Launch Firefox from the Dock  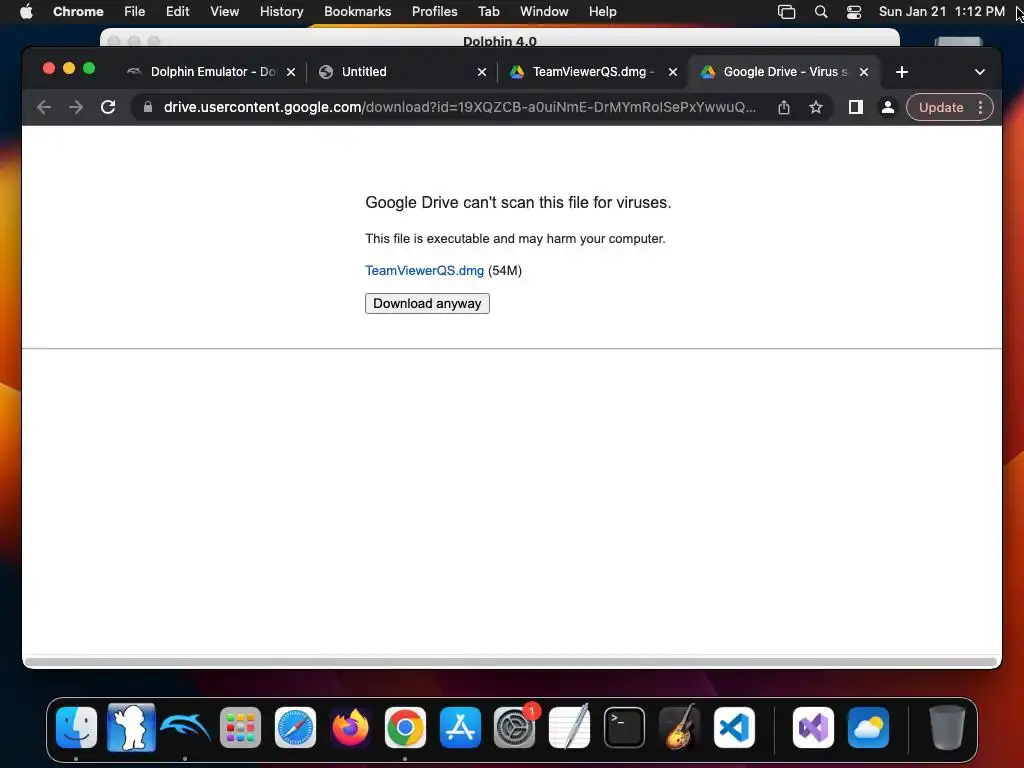[350, 727]
